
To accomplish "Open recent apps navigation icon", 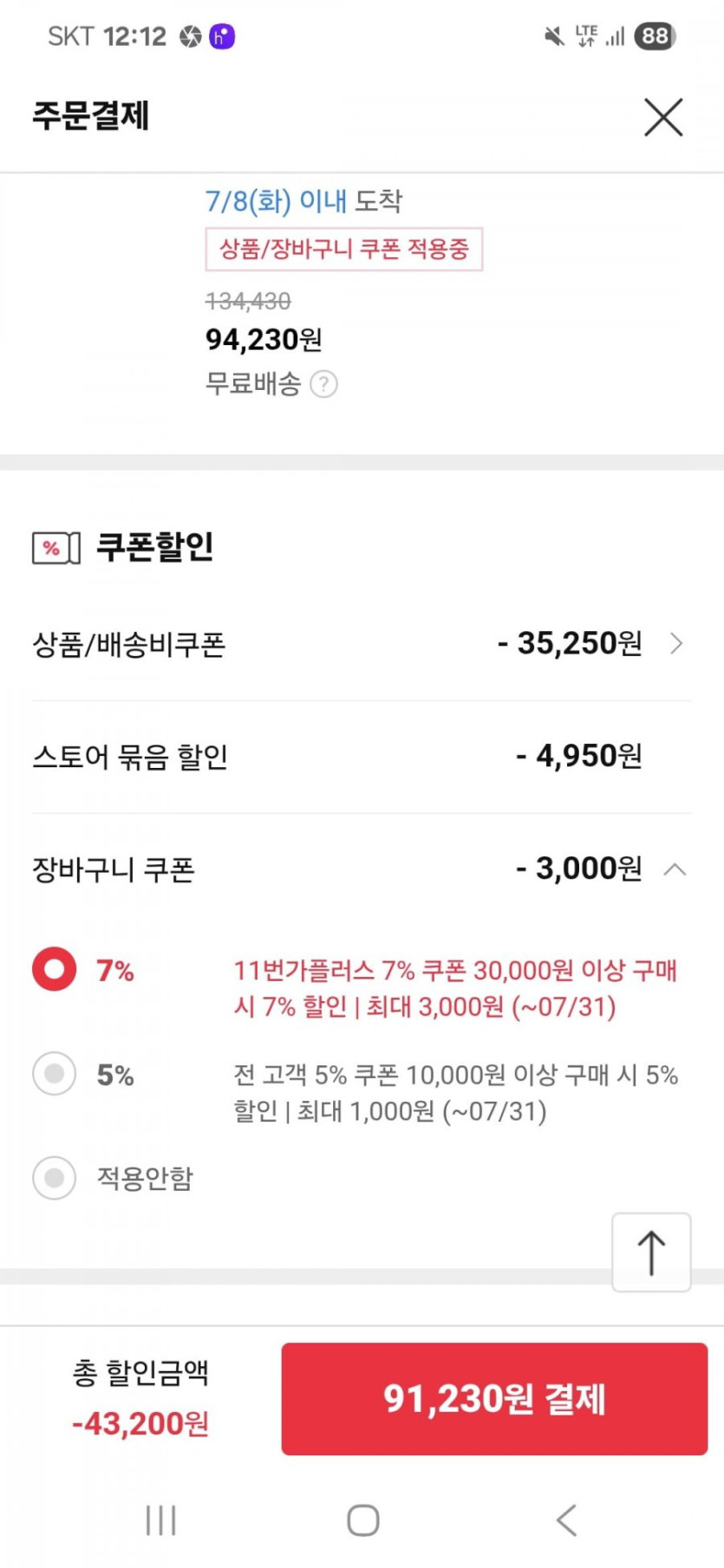I will [161, 1519].
